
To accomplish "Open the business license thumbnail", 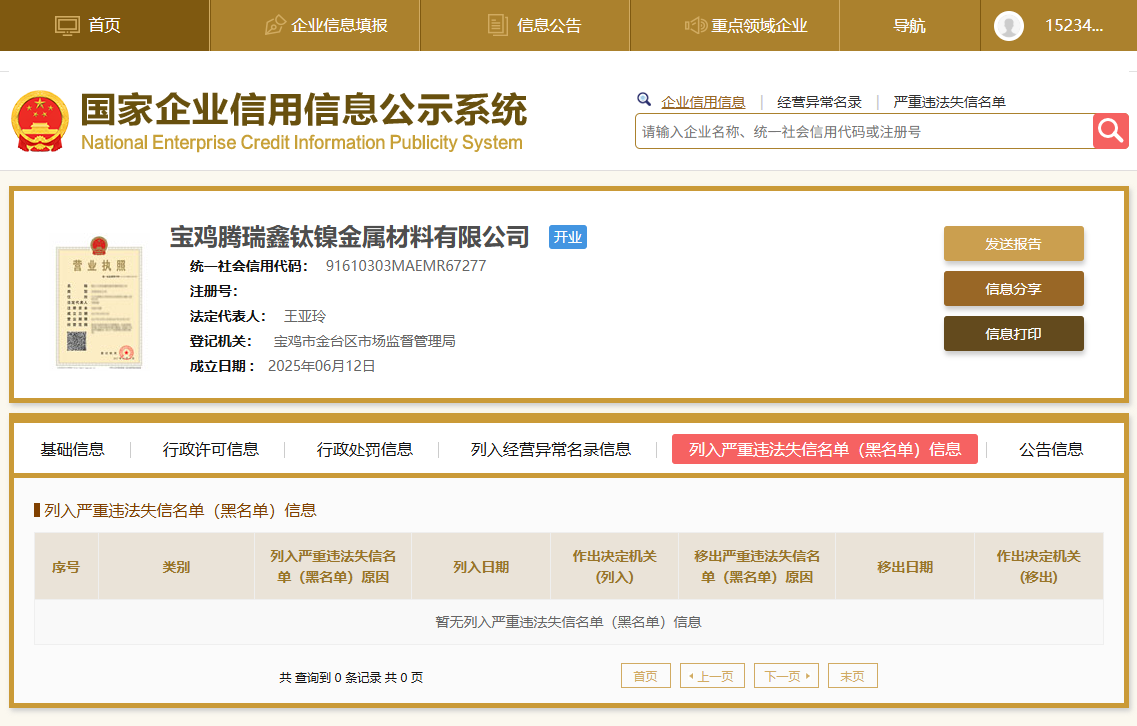I will (98, 303).
